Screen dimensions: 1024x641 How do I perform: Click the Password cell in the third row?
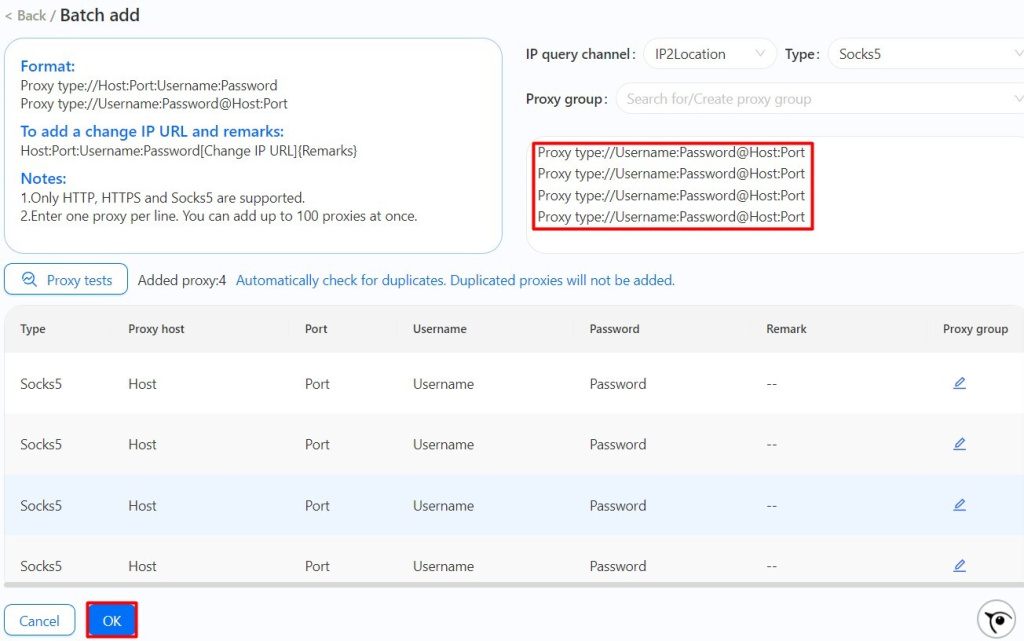pyautogui.click(x=618, y=505)
